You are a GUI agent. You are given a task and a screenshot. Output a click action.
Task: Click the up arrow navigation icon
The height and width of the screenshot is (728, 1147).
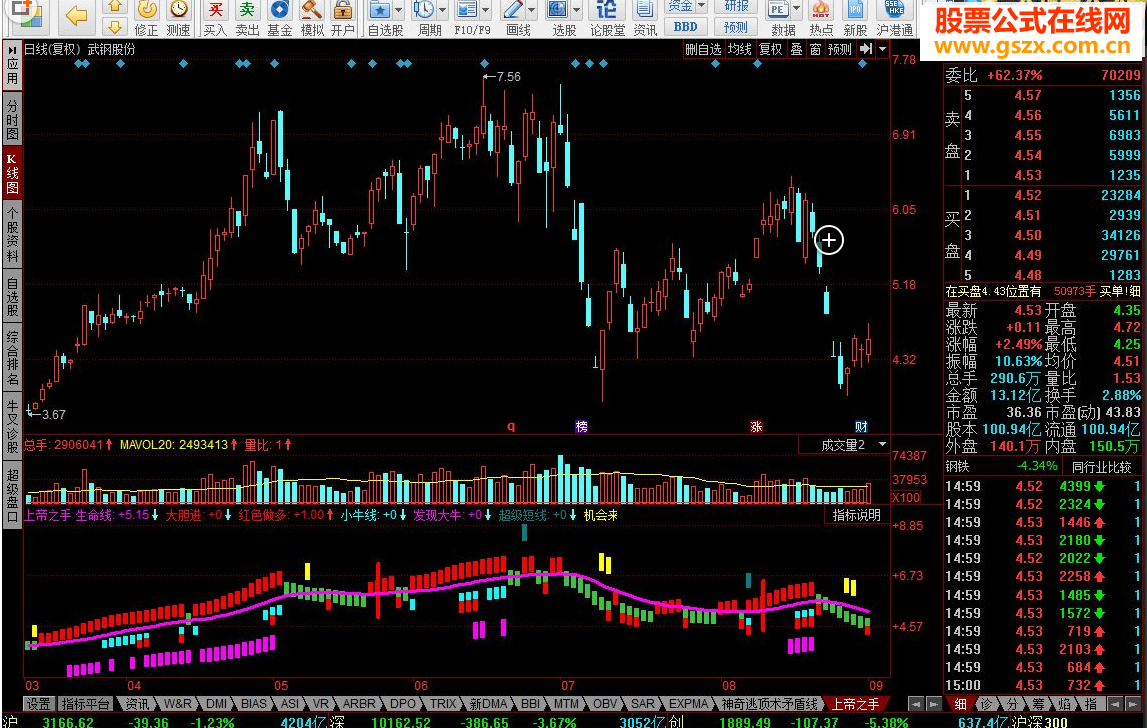click(114, 7)
